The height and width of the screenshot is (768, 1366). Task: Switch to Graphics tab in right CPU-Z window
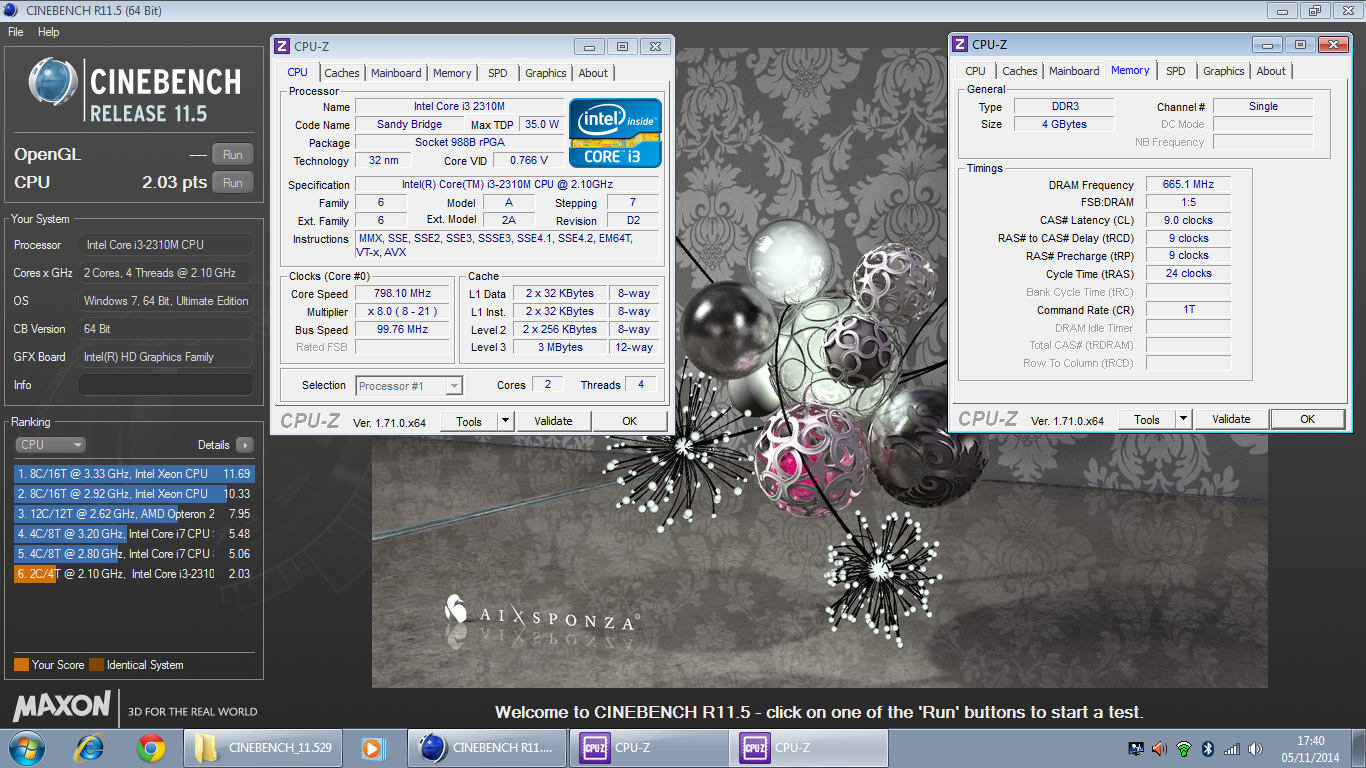point(1224,71)
